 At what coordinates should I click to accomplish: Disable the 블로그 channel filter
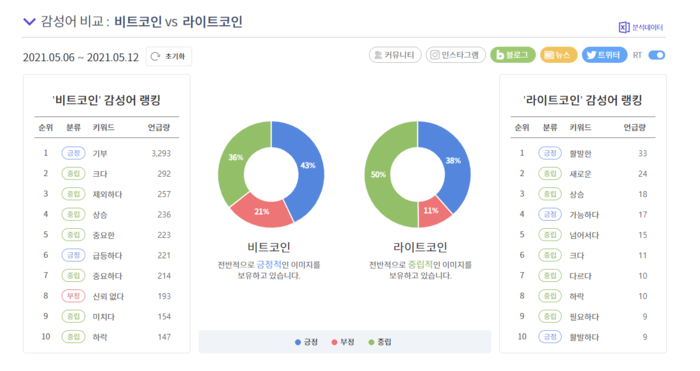512,55
